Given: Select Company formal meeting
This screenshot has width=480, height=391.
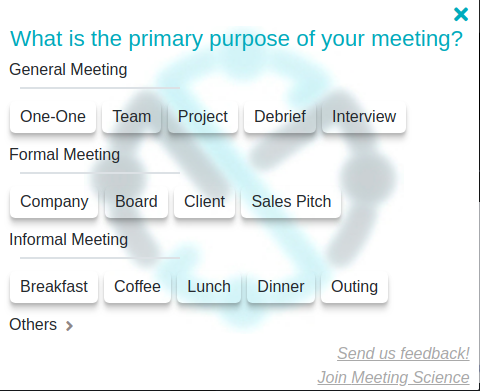Looking at the screenshot, I should [54, 202].
